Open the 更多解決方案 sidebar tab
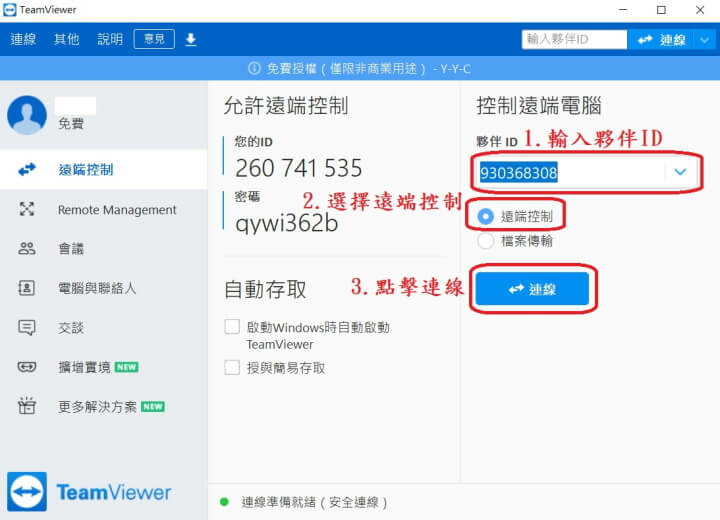720x520 pixels. [x=104, y=407]
